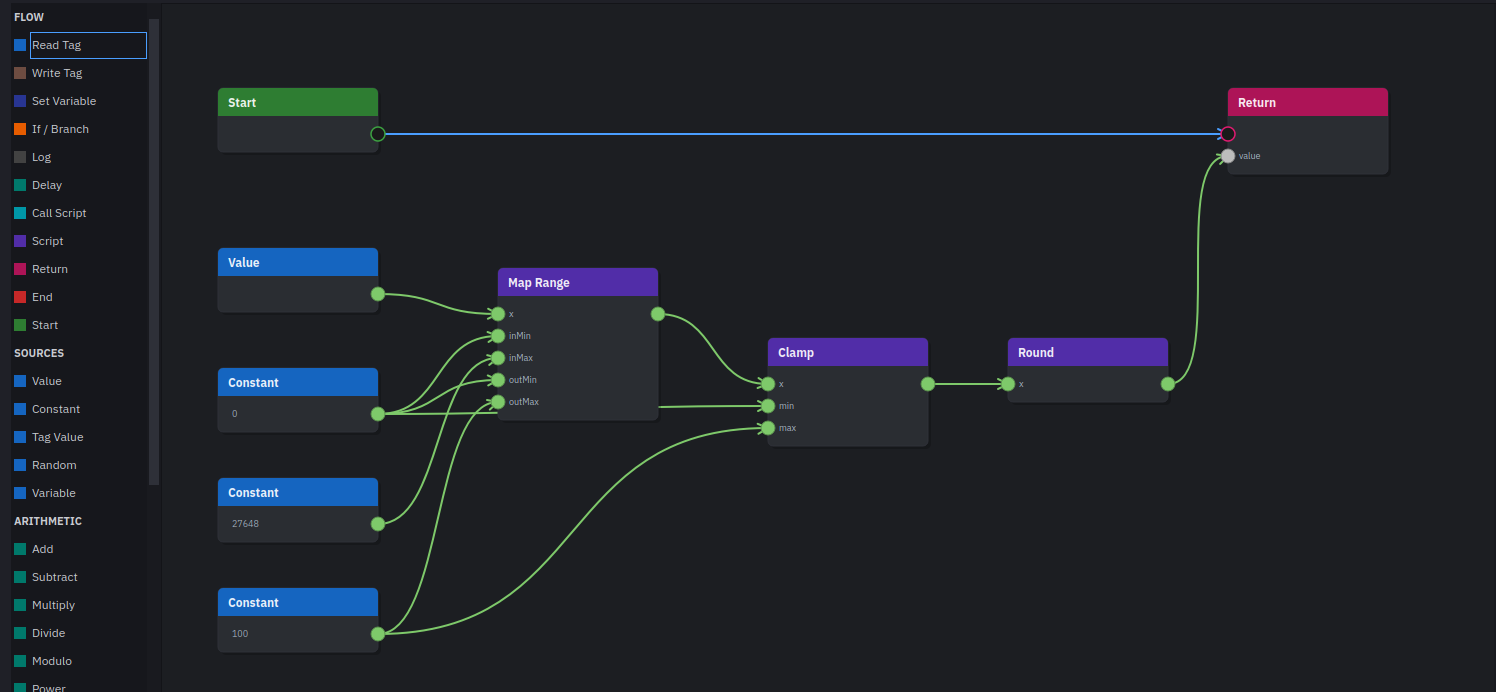Click the End red square icon
This screenshot has height=692, width=1496.
click(20, 297)
